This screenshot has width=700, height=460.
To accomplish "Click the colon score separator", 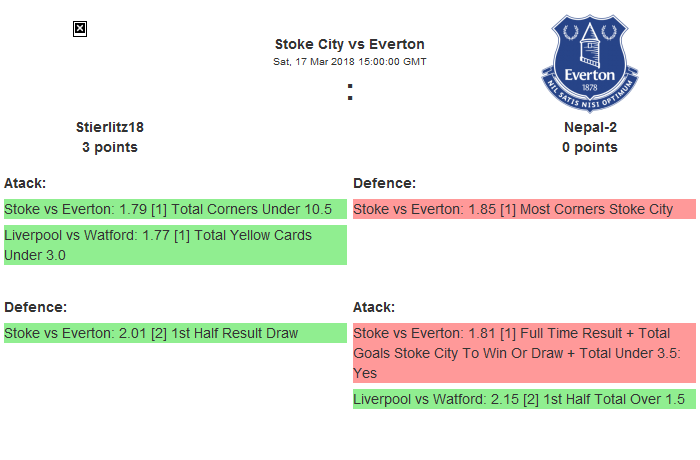I will coord(350,92).
